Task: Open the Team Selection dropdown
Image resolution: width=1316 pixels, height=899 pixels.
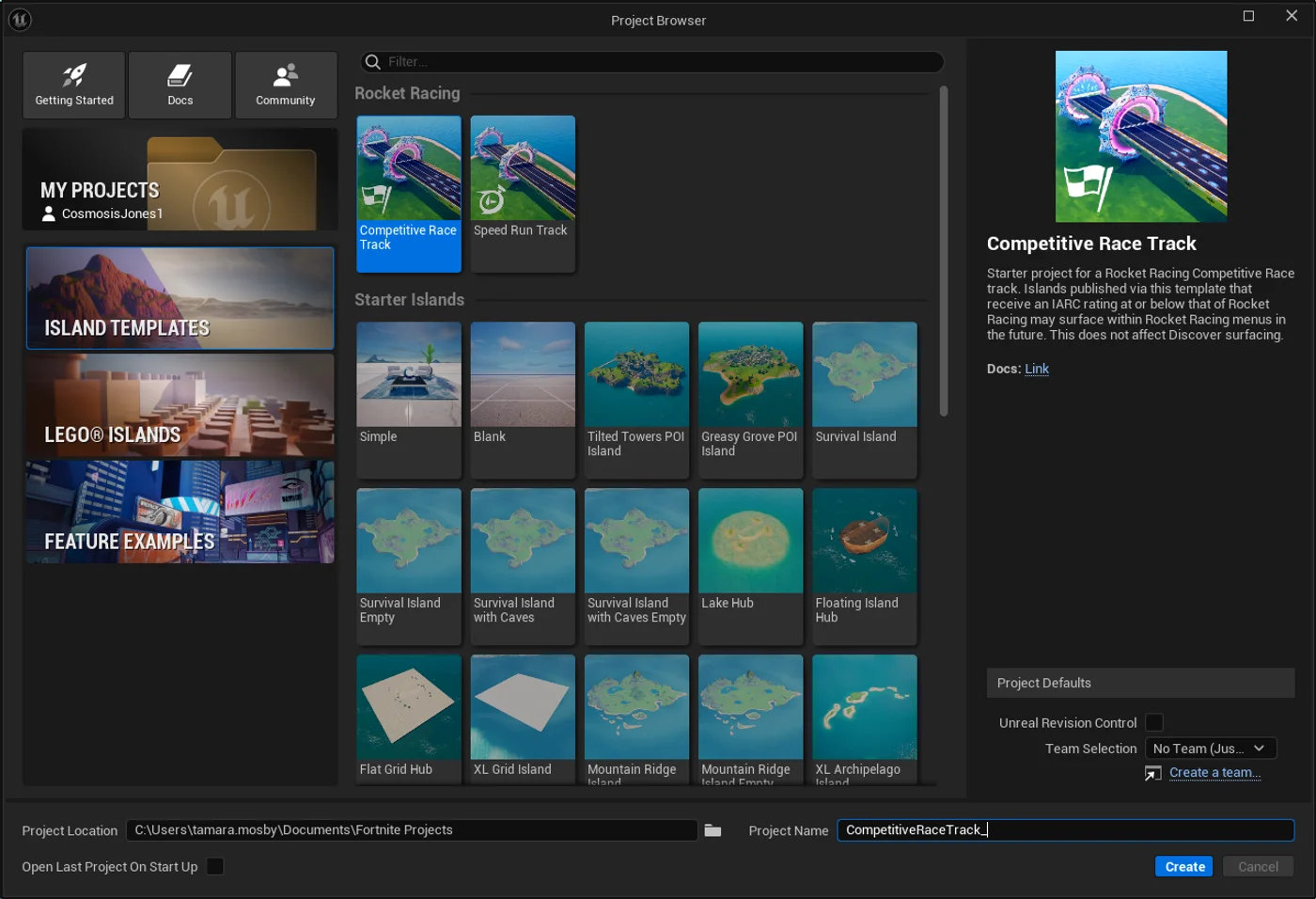Action: click(x=1211, y=749)
